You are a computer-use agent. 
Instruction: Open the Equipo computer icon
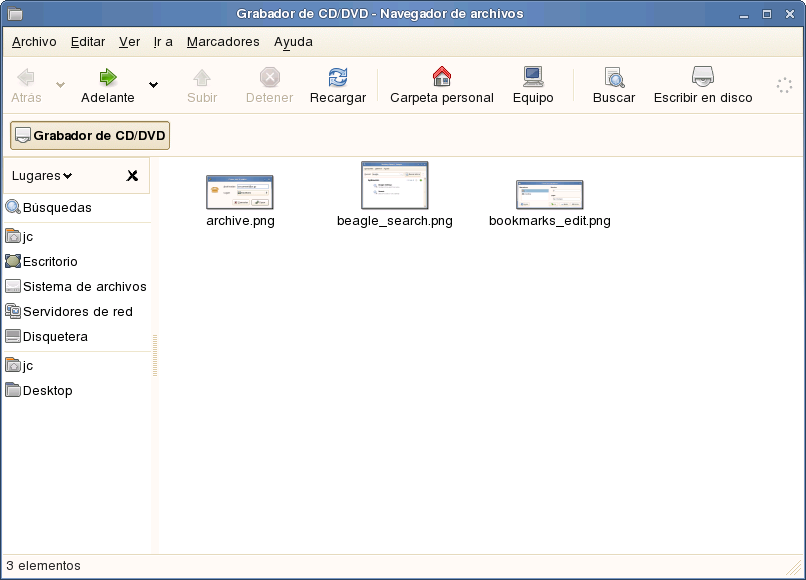[533, 77]
